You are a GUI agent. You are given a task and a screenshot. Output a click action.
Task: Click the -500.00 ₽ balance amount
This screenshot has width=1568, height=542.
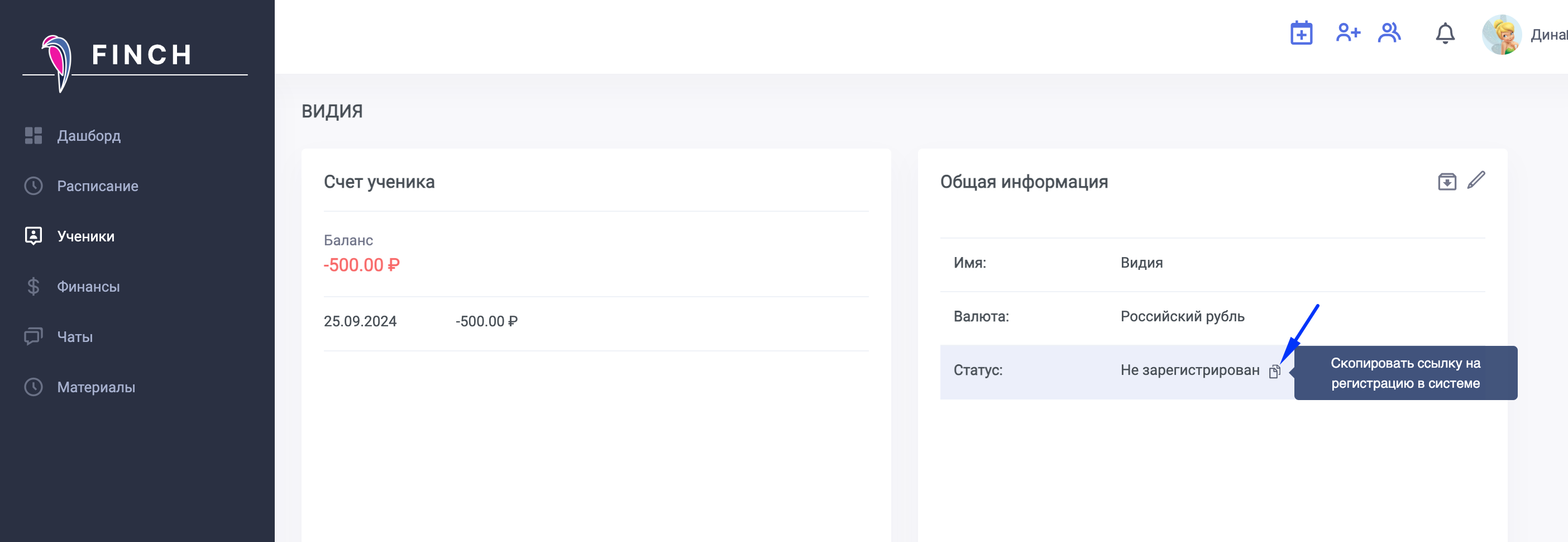[361, 265]
